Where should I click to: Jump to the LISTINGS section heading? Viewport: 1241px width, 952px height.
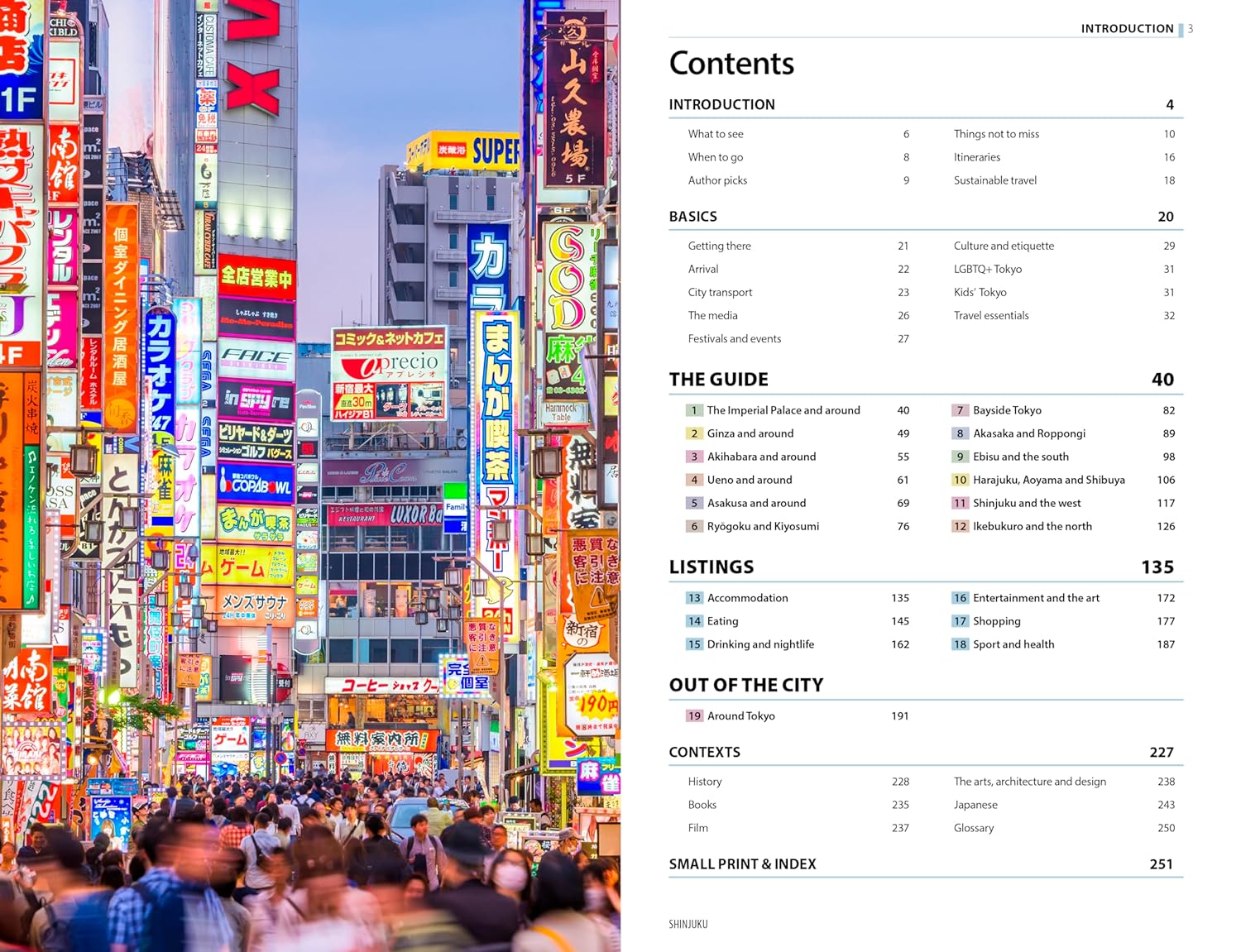point(711,567)
